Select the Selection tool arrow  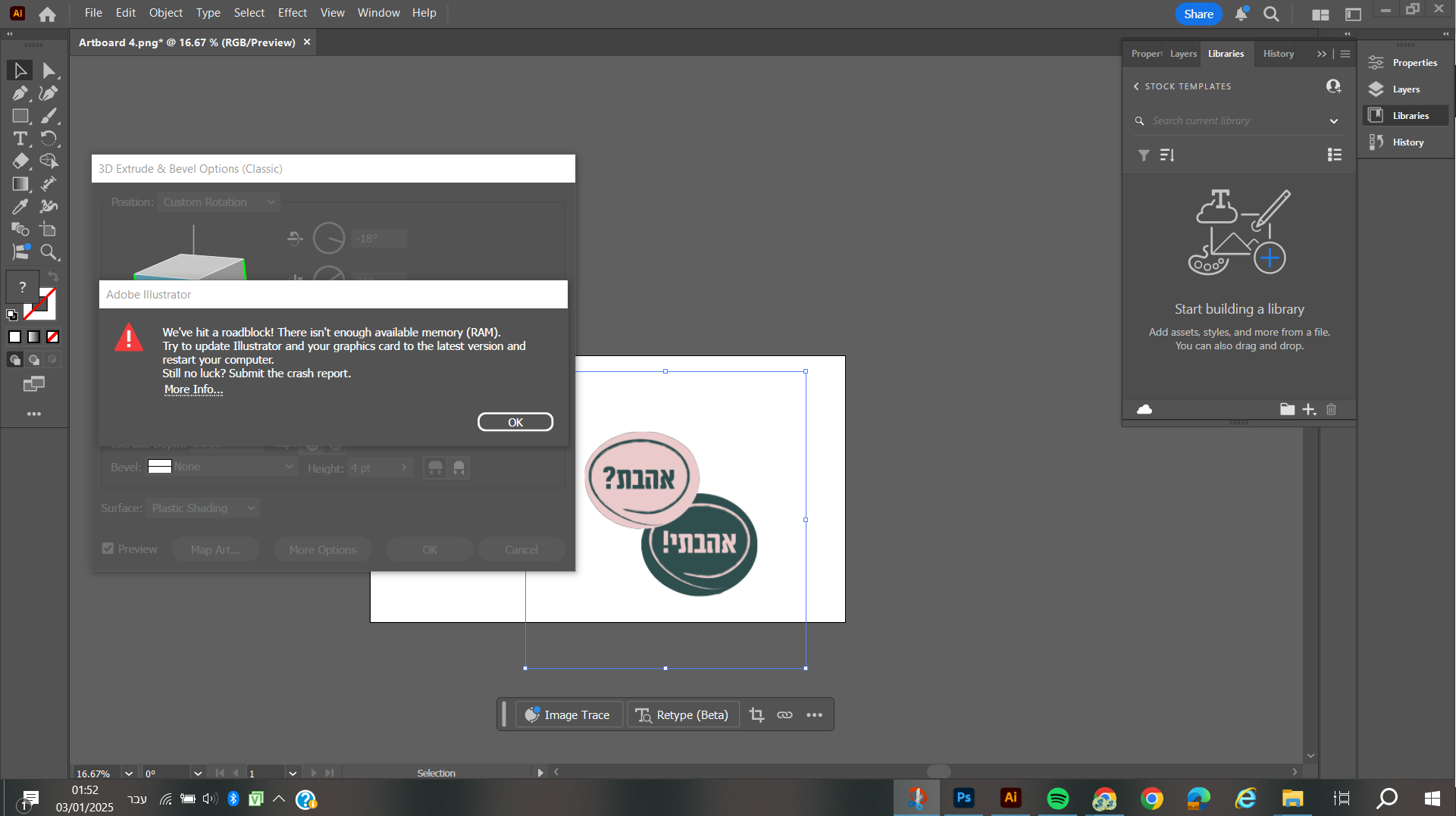[20, 70]
